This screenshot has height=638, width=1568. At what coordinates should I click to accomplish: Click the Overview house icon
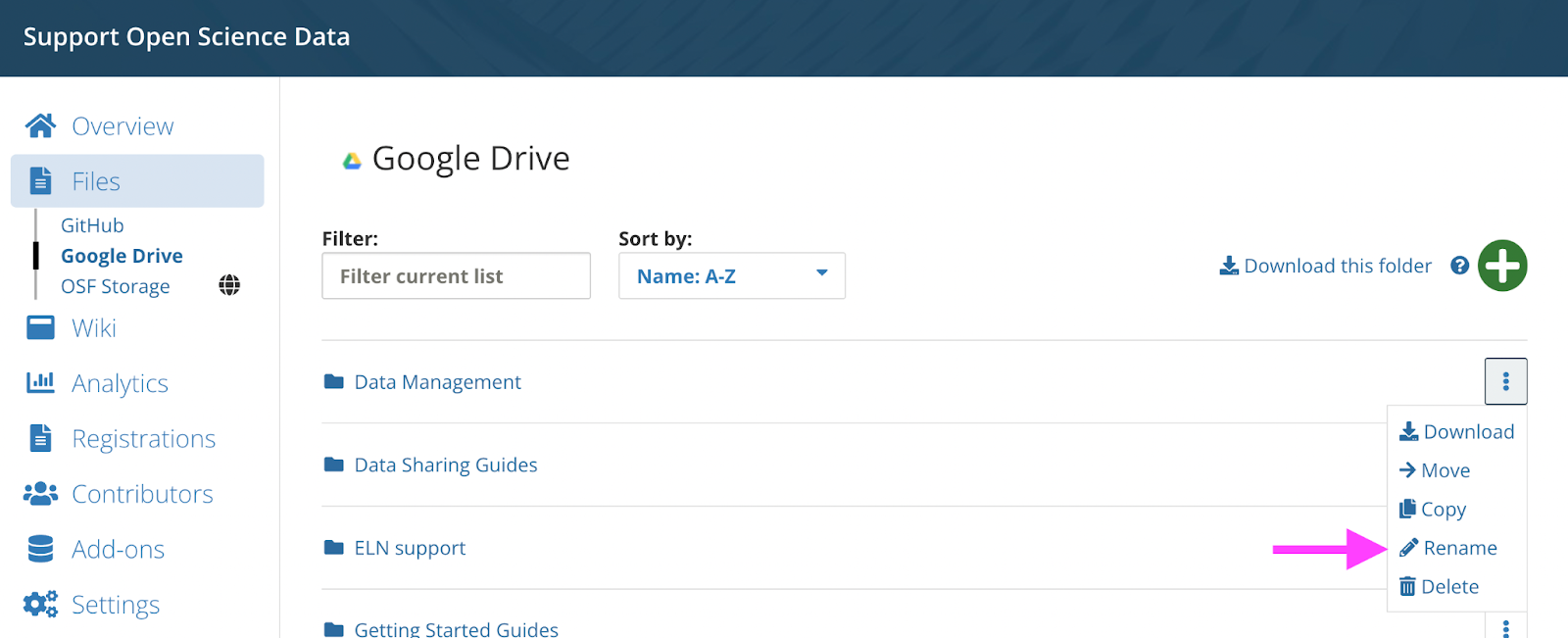(40, 125)
